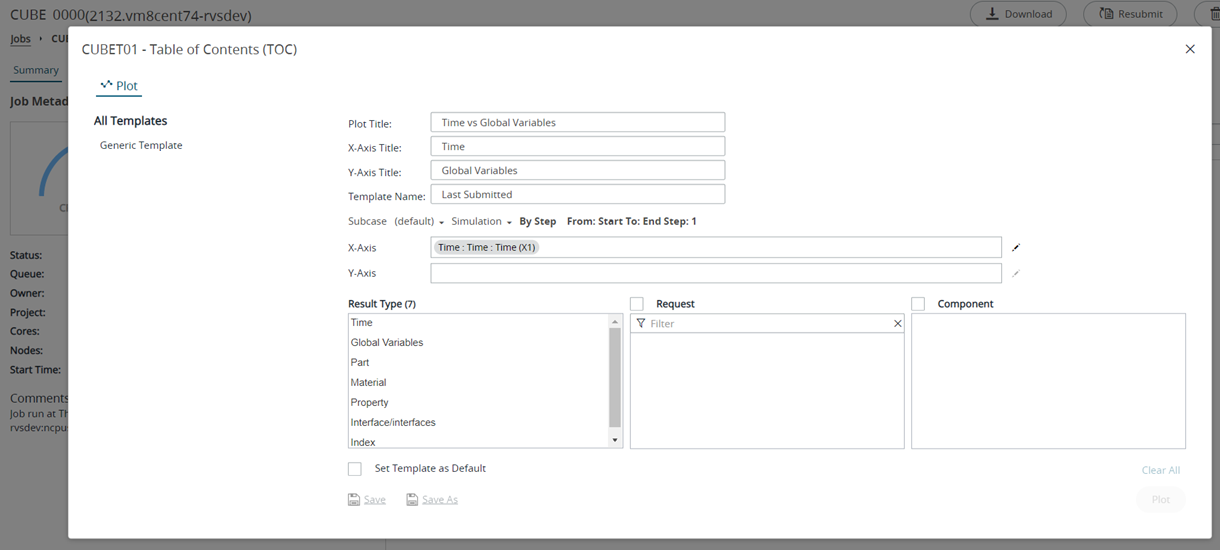Click the Result Type list scrollbar thumb

point(615,377)
